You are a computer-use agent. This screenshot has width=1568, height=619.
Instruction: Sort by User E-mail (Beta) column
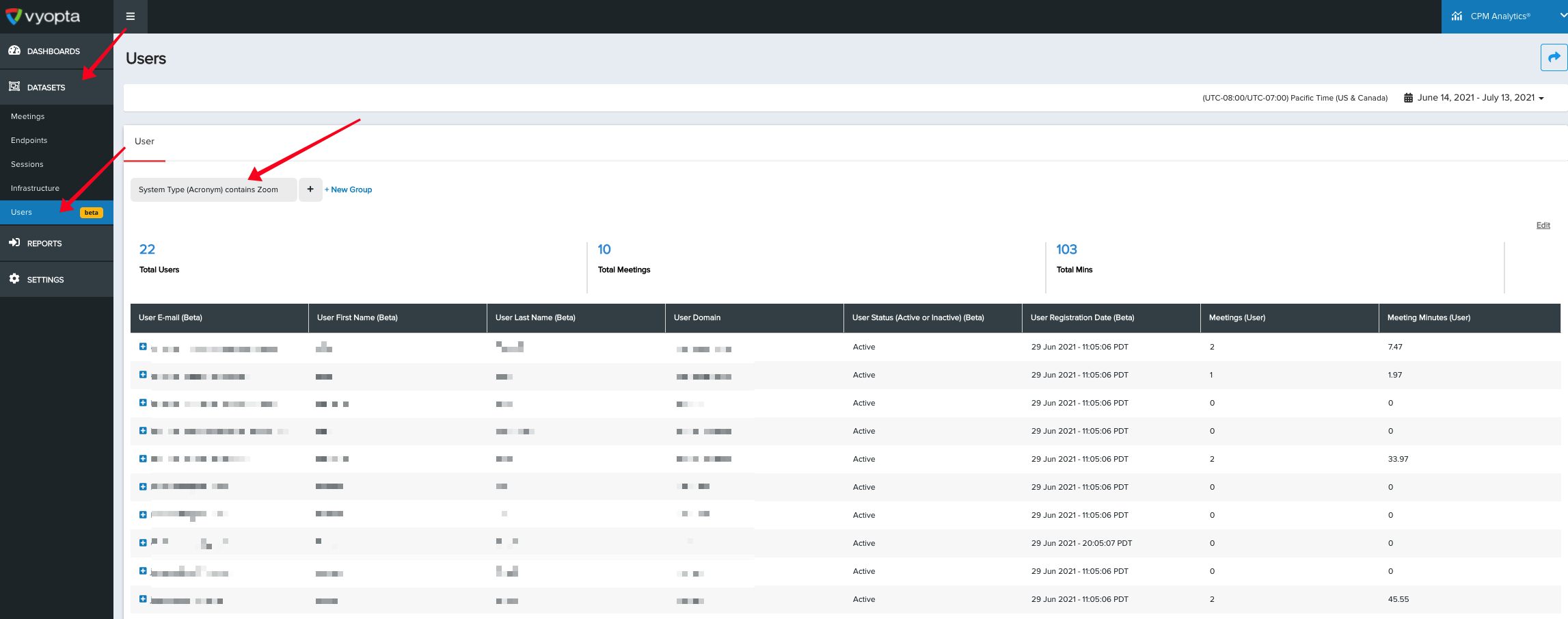pos(219,318)
